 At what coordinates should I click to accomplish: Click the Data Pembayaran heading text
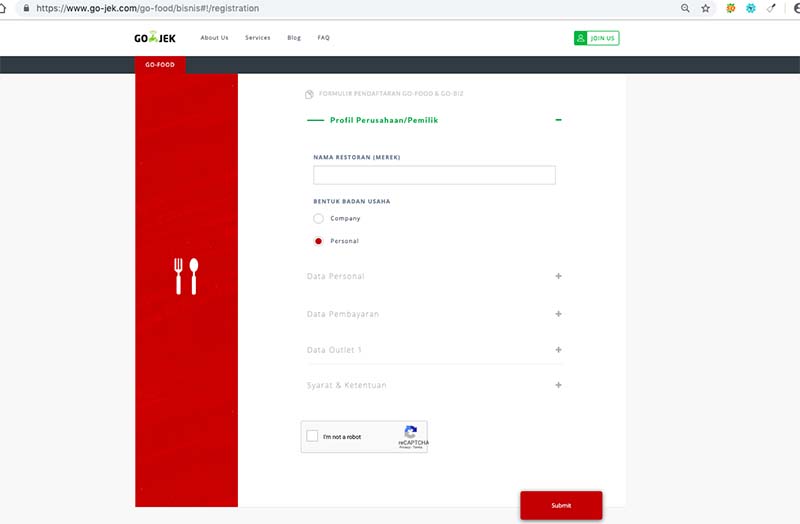point(343,314)
